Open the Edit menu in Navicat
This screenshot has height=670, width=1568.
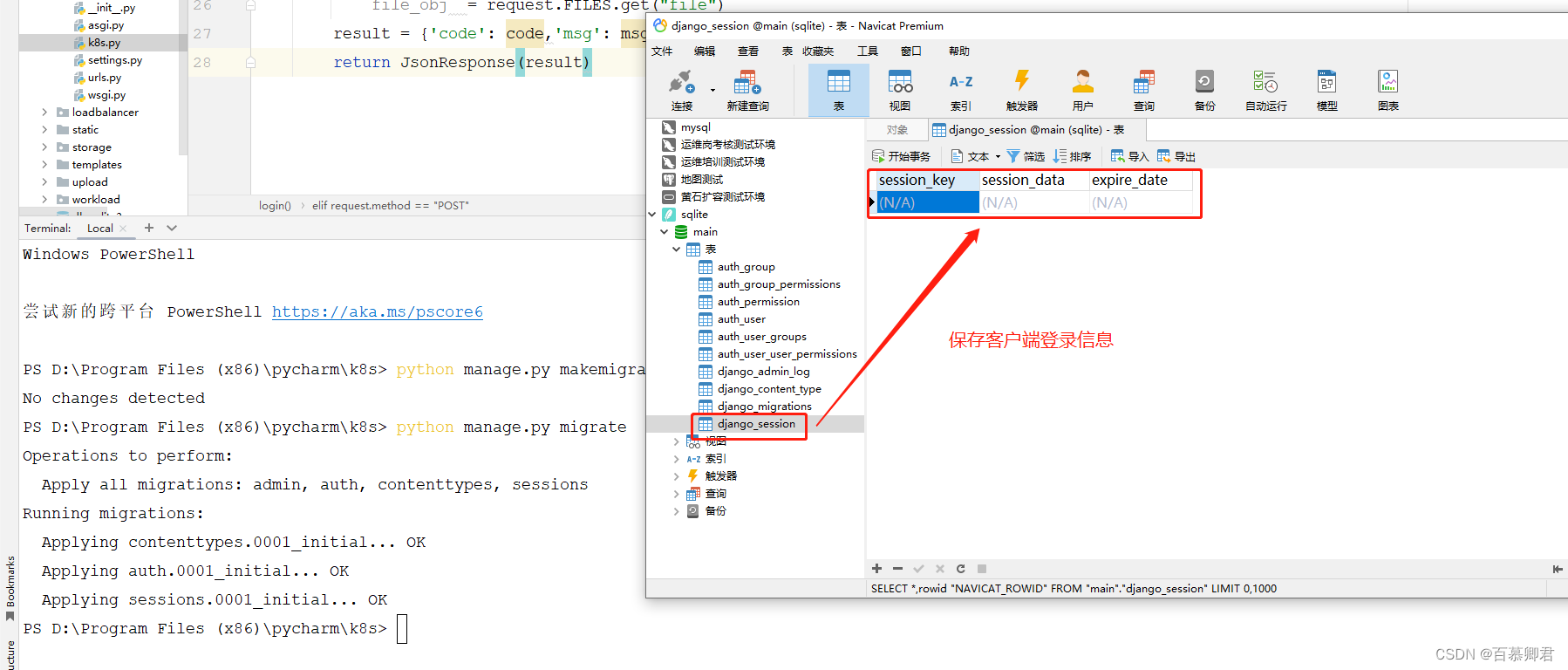click(705, 51)
